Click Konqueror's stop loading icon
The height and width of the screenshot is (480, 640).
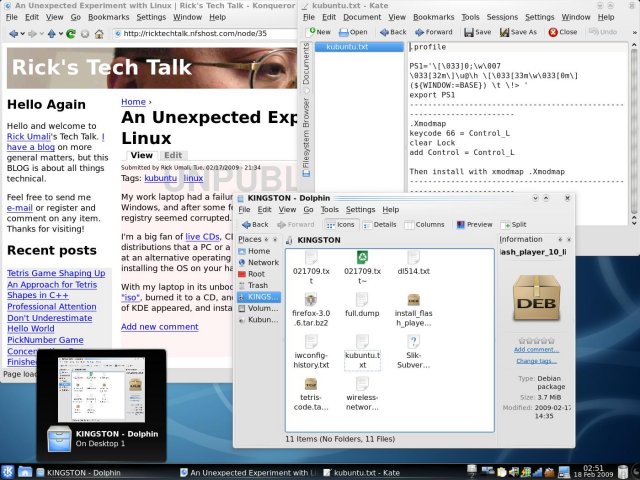[85, 33]
